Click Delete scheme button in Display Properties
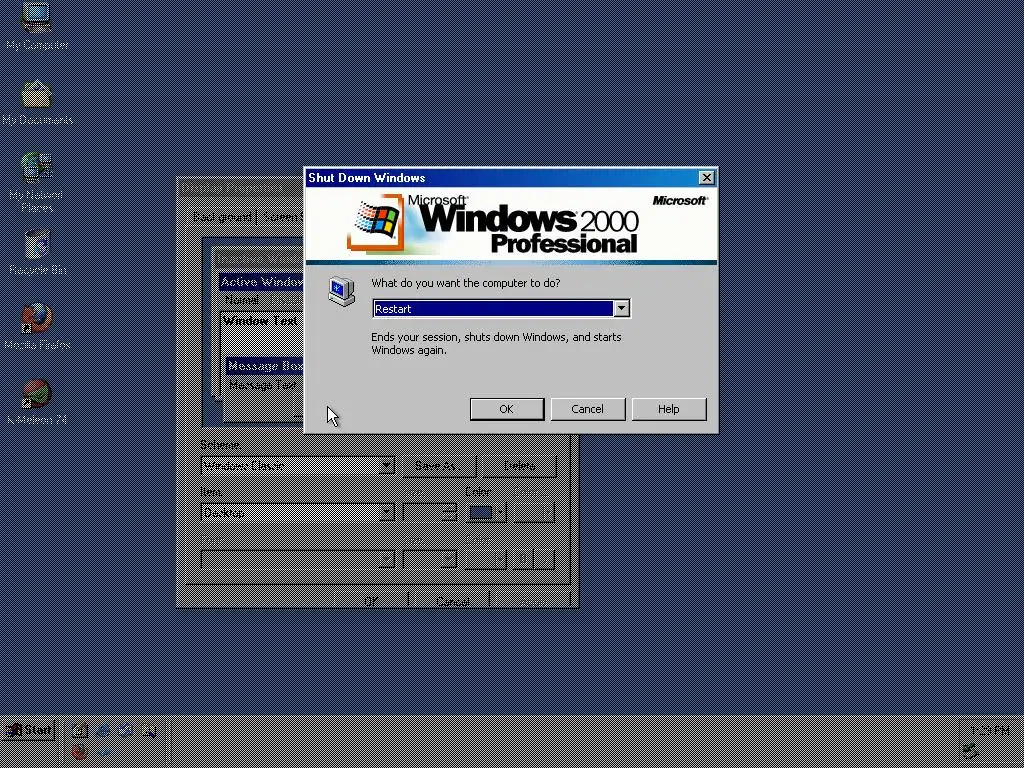 pos(520,466)
